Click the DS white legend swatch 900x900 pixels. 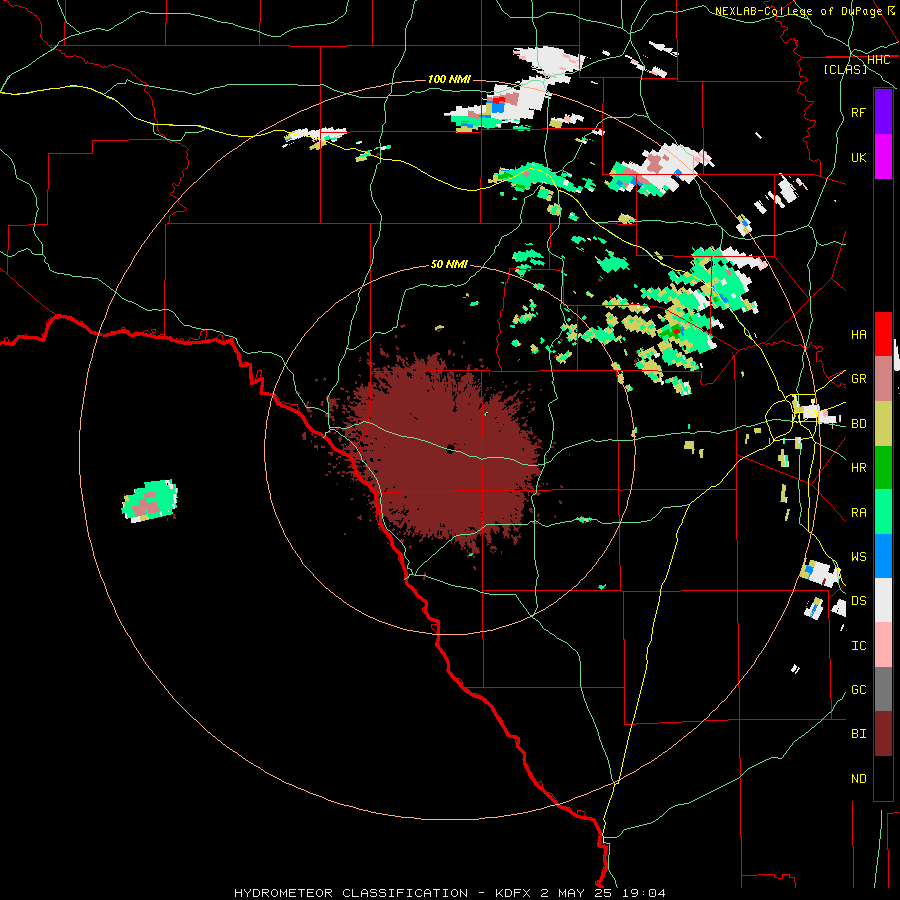tap(883, 600)
